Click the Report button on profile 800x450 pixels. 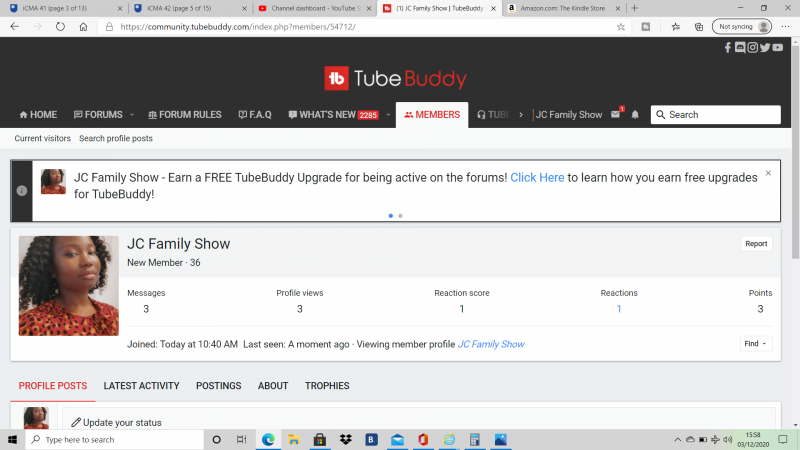pos(756,243)
